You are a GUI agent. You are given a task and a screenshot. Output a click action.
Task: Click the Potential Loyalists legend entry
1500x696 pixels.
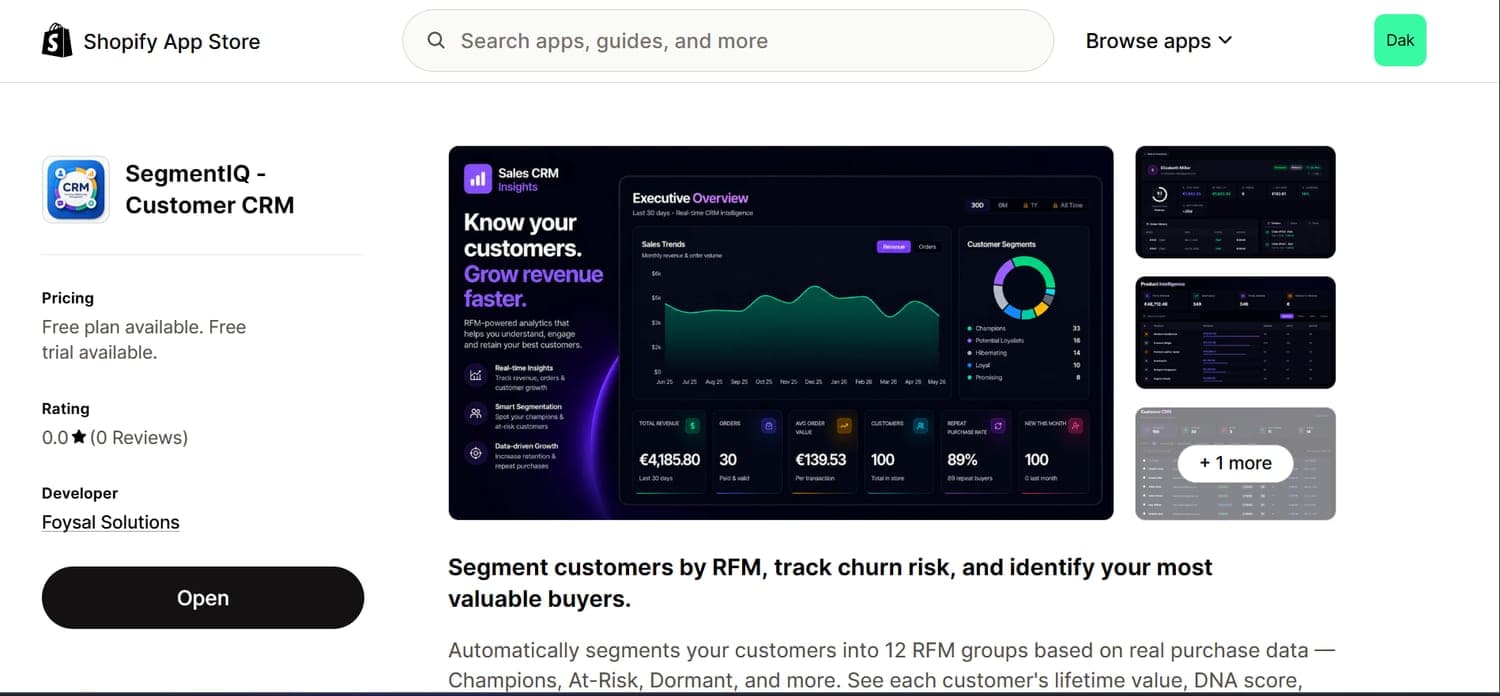pos(1024,341)
